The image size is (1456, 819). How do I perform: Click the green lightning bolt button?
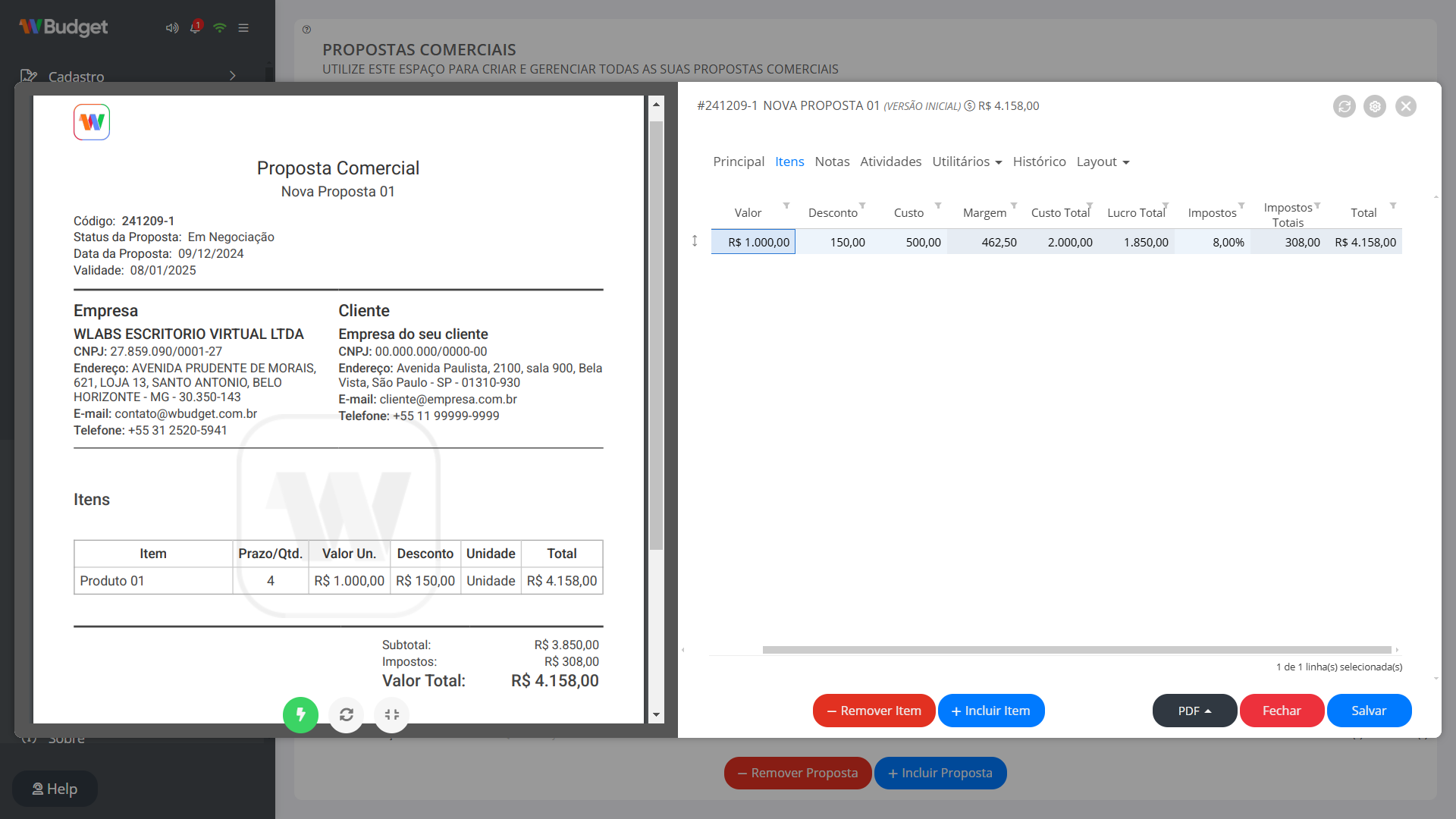300,714
